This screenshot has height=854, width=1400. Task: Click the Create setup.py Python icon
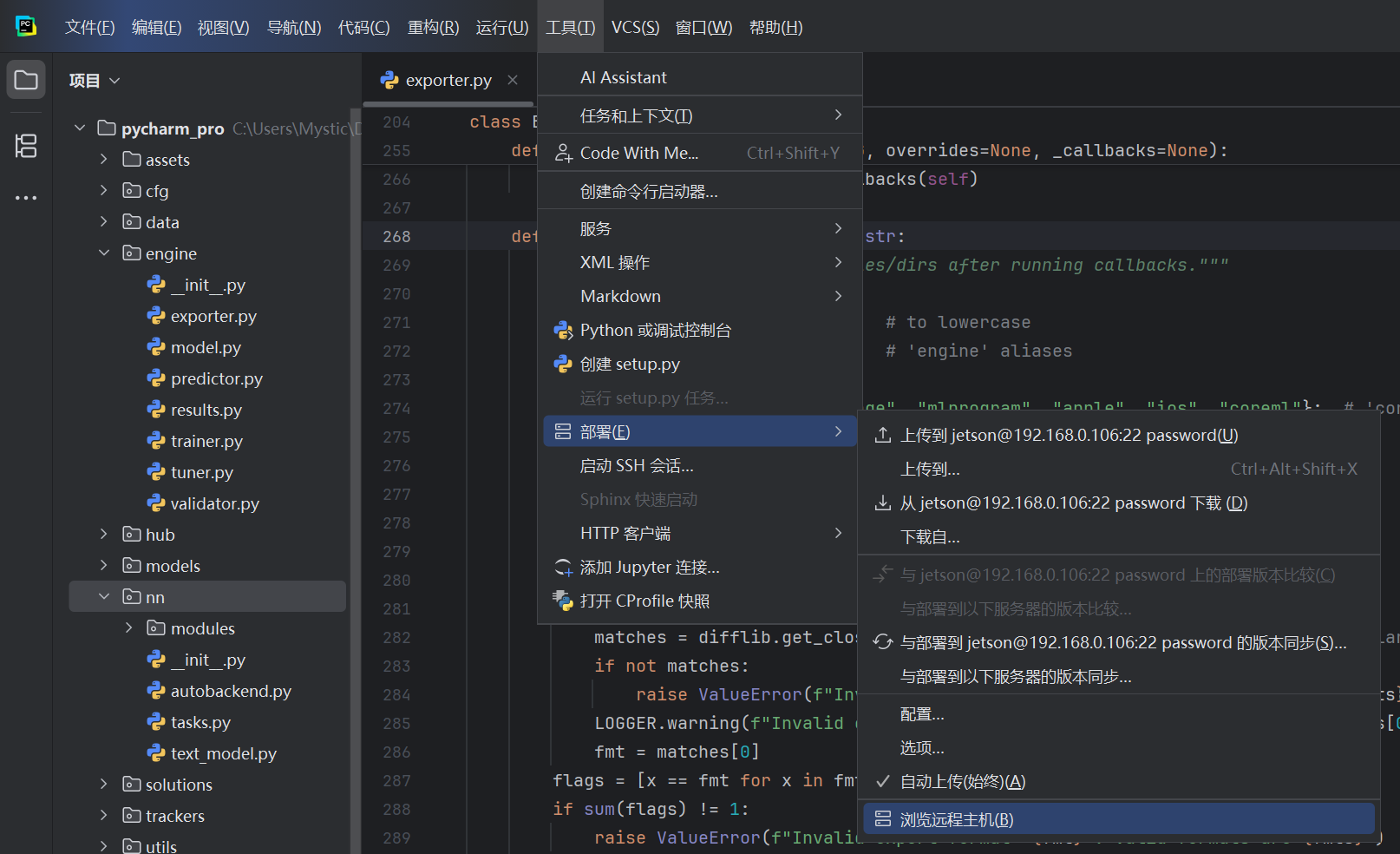pos(564,364)
